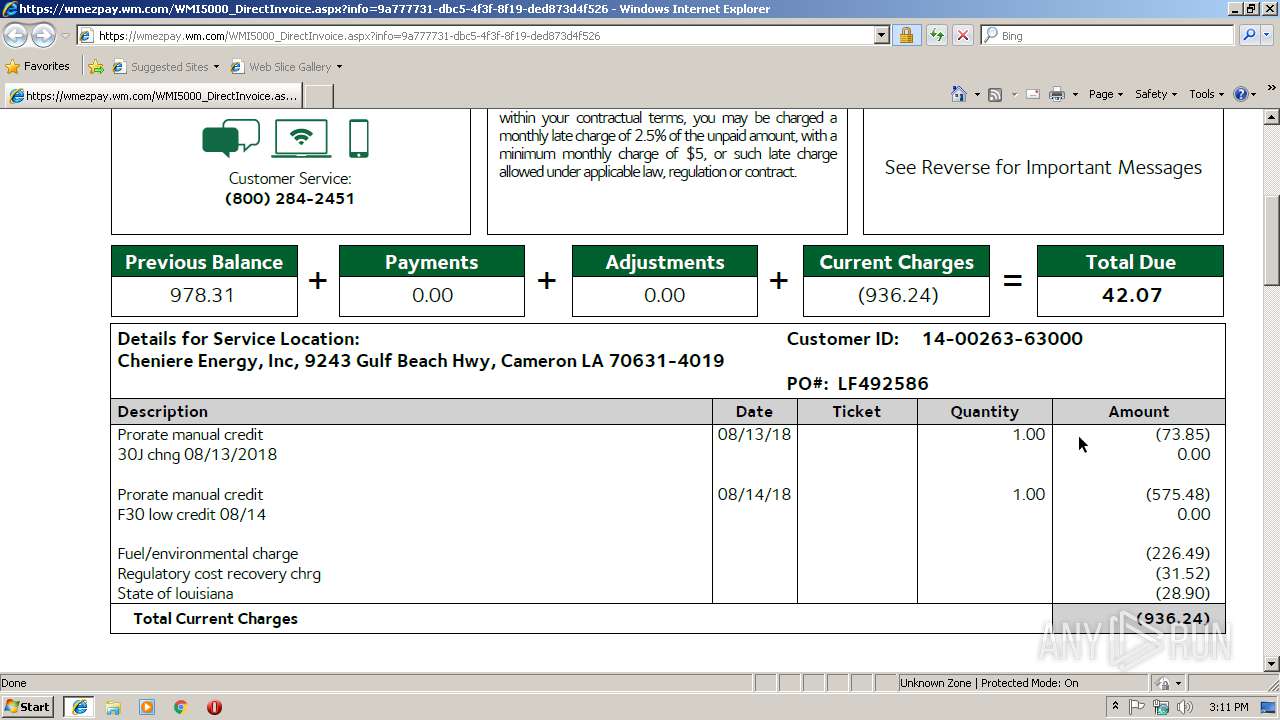Open the volume speaker tray icon
This screenshot has width=1280, height=720.
point(1186,707)
